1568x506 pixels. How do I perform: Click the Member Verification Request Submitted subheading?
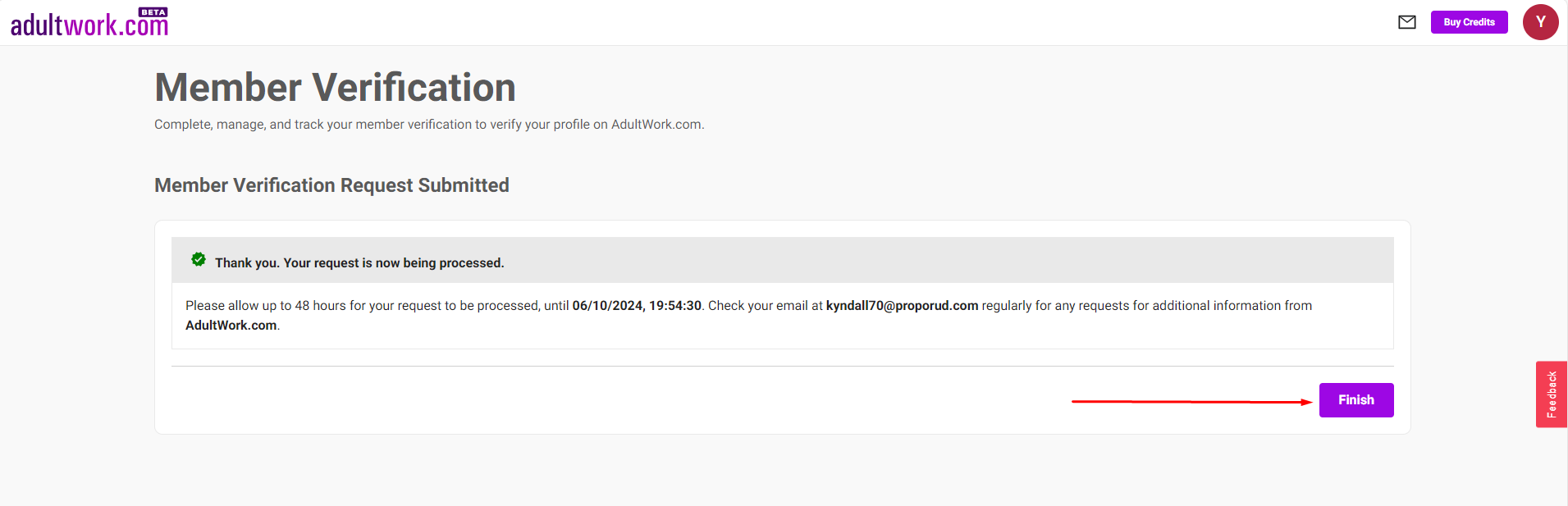331,185
